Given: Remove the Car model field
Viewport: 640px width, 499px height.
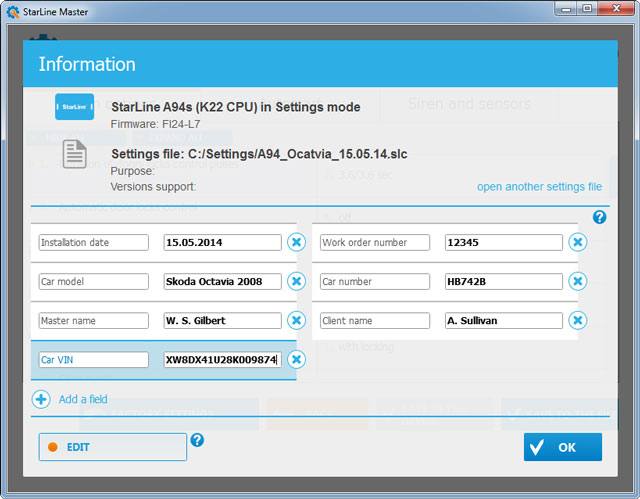Looking at the screenshot, I should pos(296,281).
